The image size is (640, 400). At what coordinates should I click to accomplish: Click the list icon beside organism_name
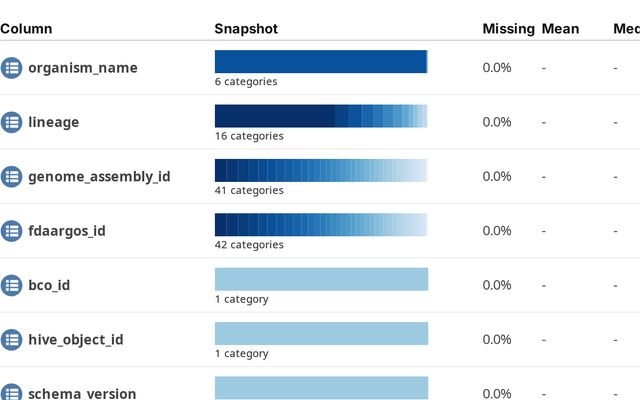pos(11,68)
